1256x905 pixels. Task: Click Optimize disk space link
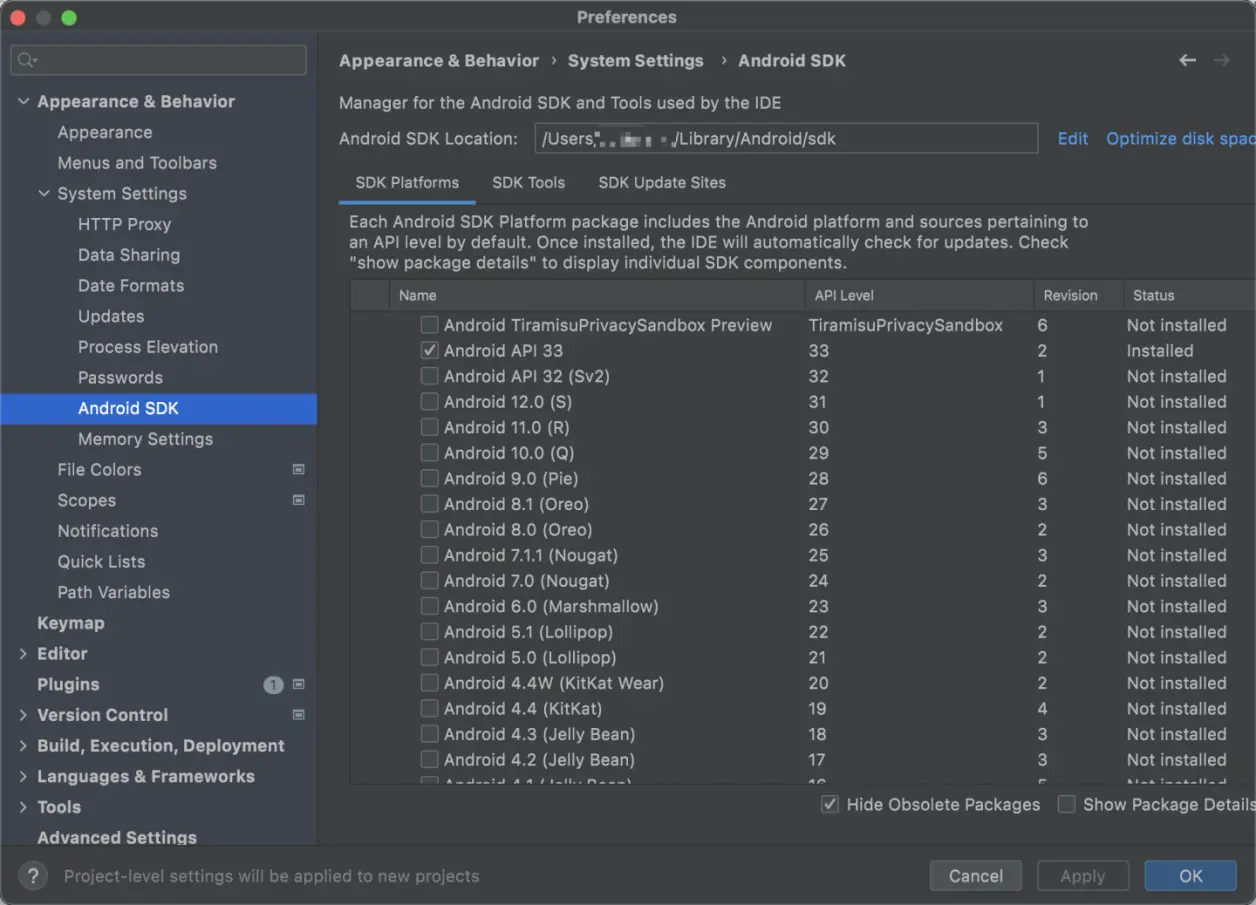(x=1180, y=139)
